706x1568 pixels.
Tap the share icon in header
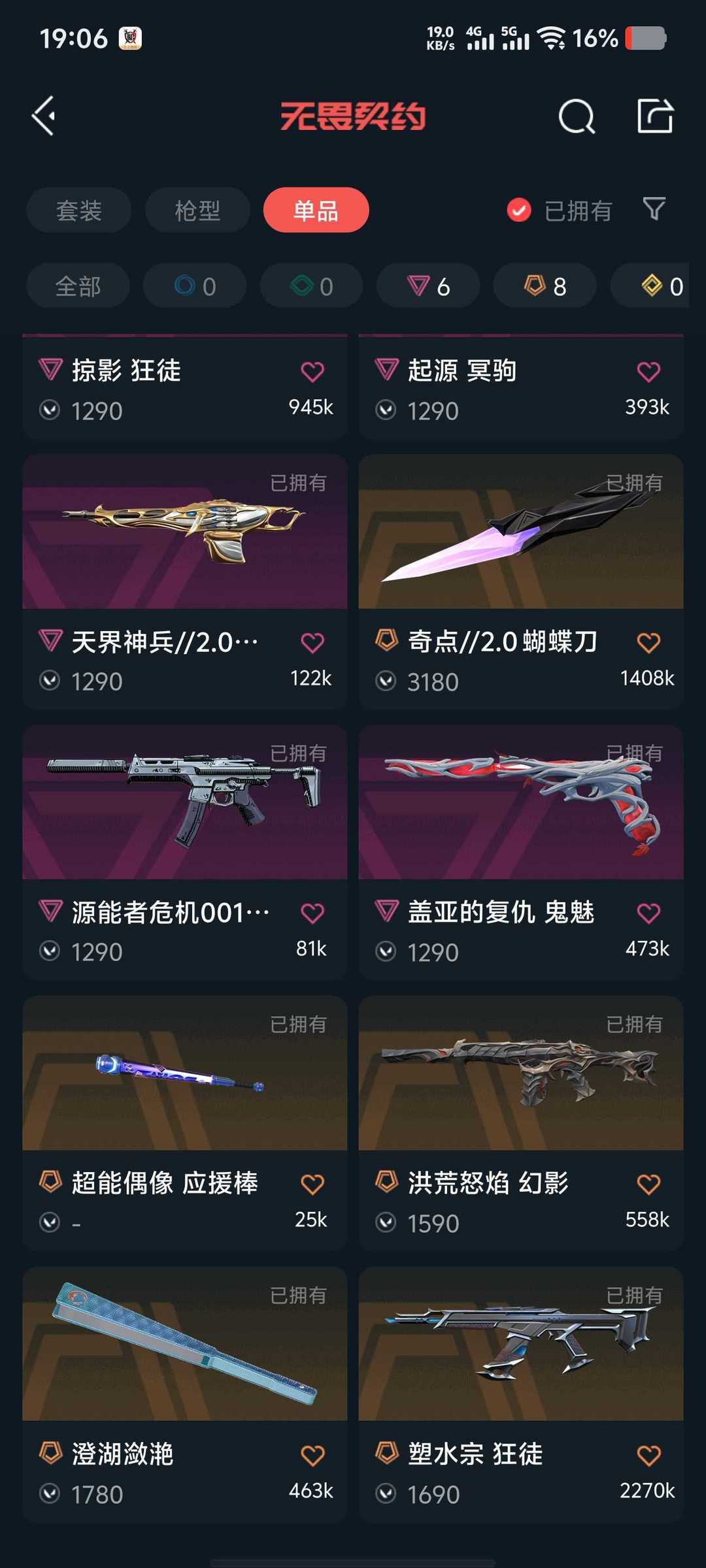[x=655, y=116]
